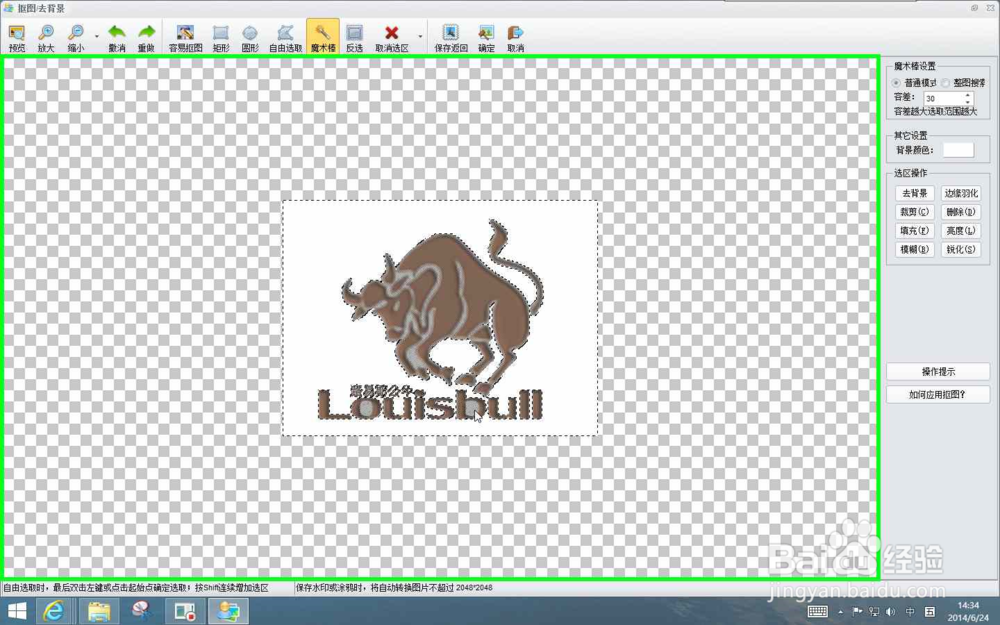Click the 亮度(L) brightness button
Viewport: 1000px width, 625px height.
[960, 231]
